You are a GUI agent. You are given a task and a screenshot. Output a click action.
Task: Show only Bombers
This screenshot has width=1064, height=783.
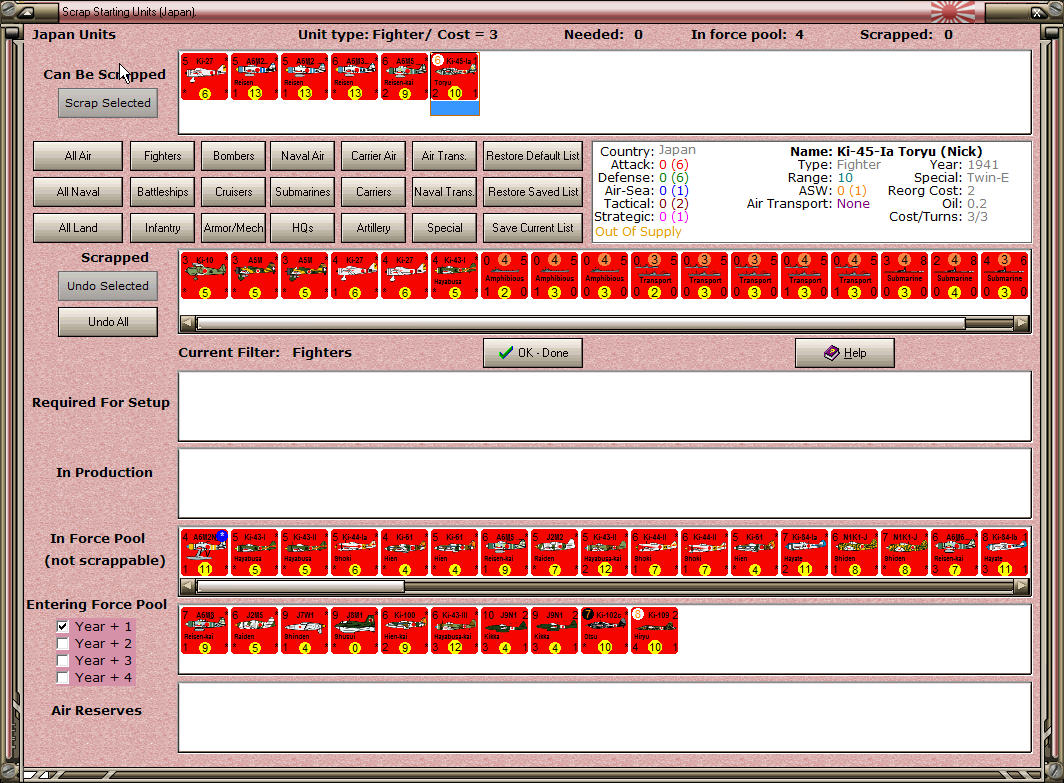click(x=233, y=156)
